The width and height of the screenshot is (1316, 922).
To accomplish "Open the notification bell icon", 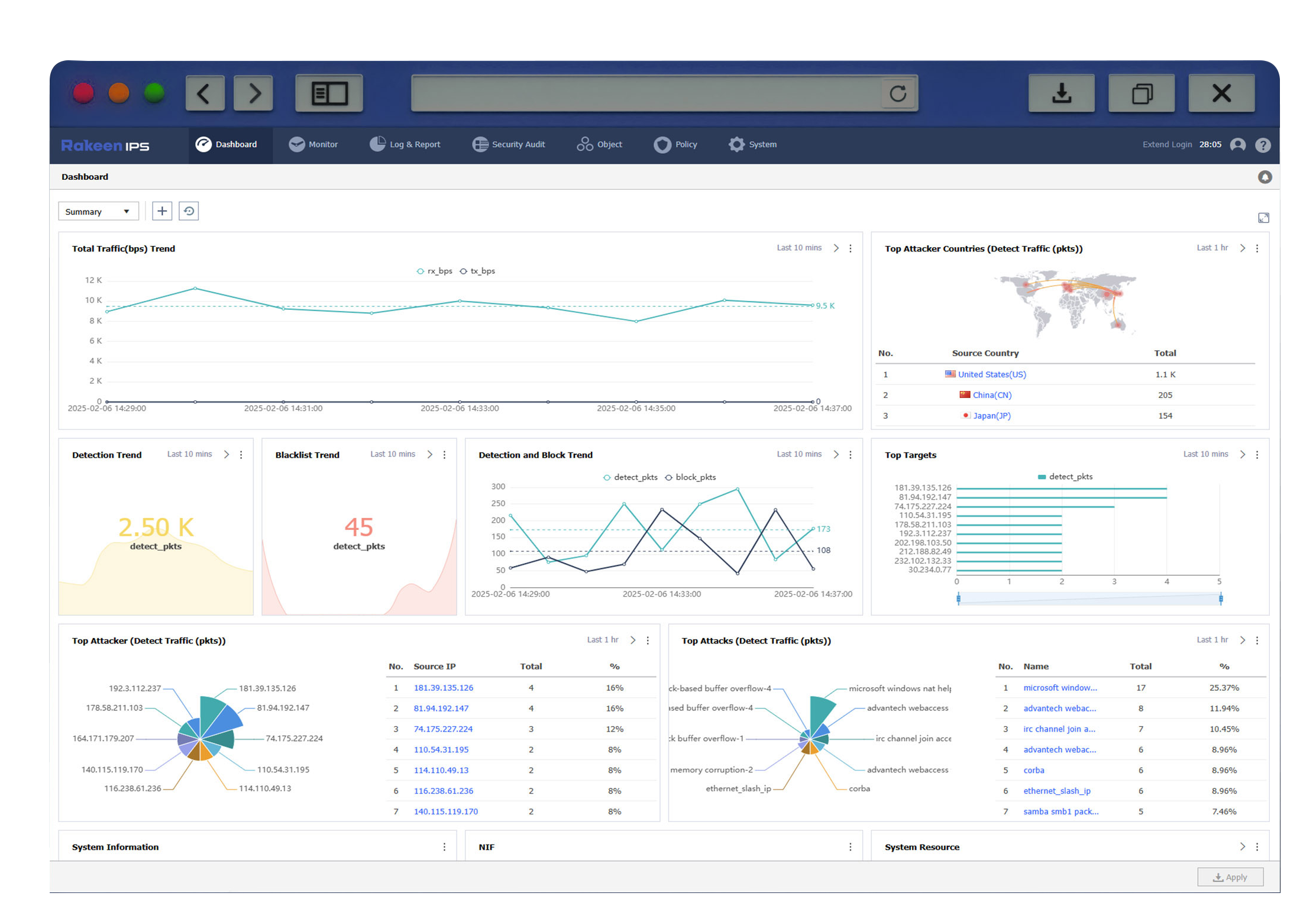I will 1265,177.
